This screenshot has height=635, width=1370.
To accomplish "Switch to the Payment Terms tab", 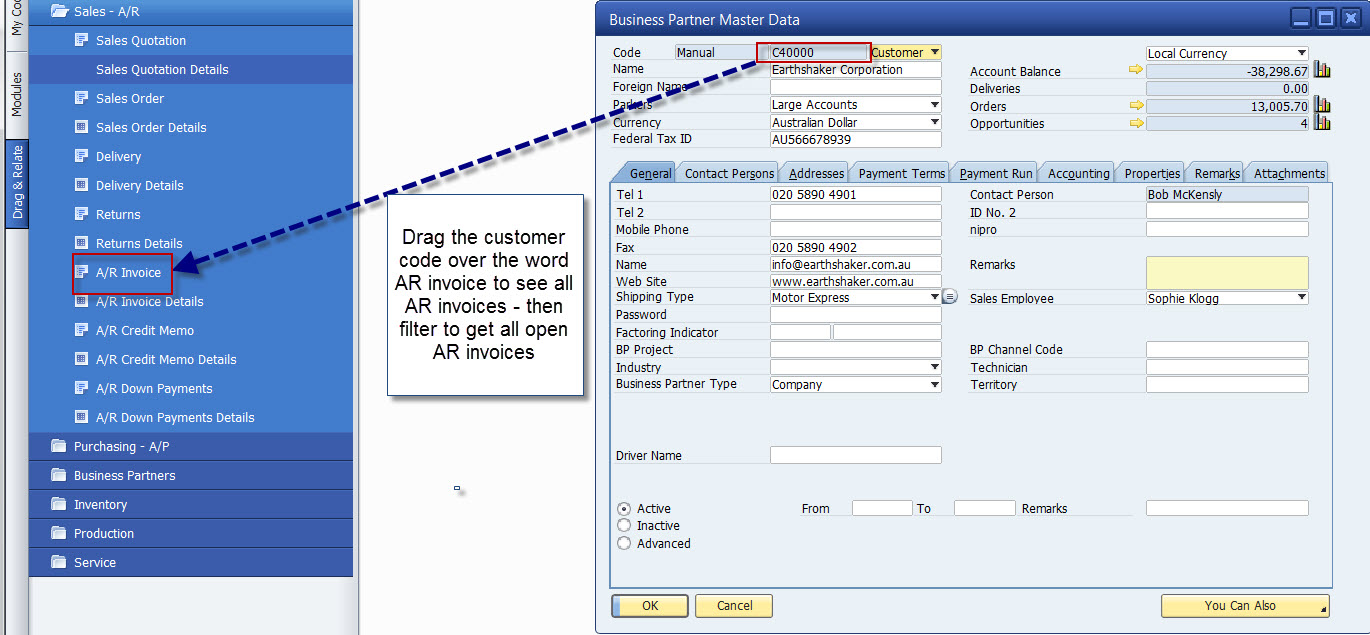I will coord(901,173).
